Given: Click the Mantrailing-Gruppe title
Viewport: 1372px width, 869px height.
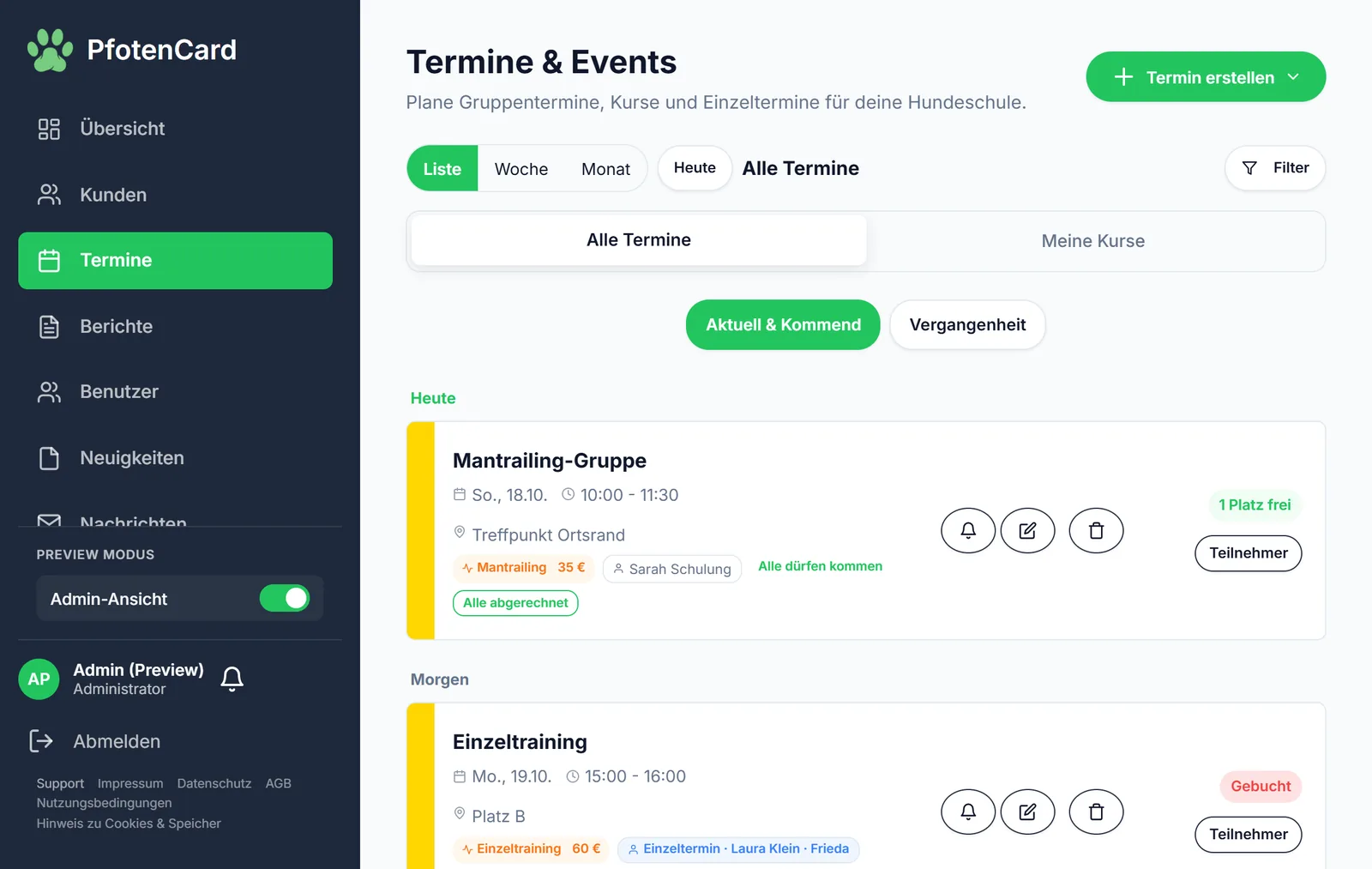Looking at the screenshot, I should pos(550,461).
